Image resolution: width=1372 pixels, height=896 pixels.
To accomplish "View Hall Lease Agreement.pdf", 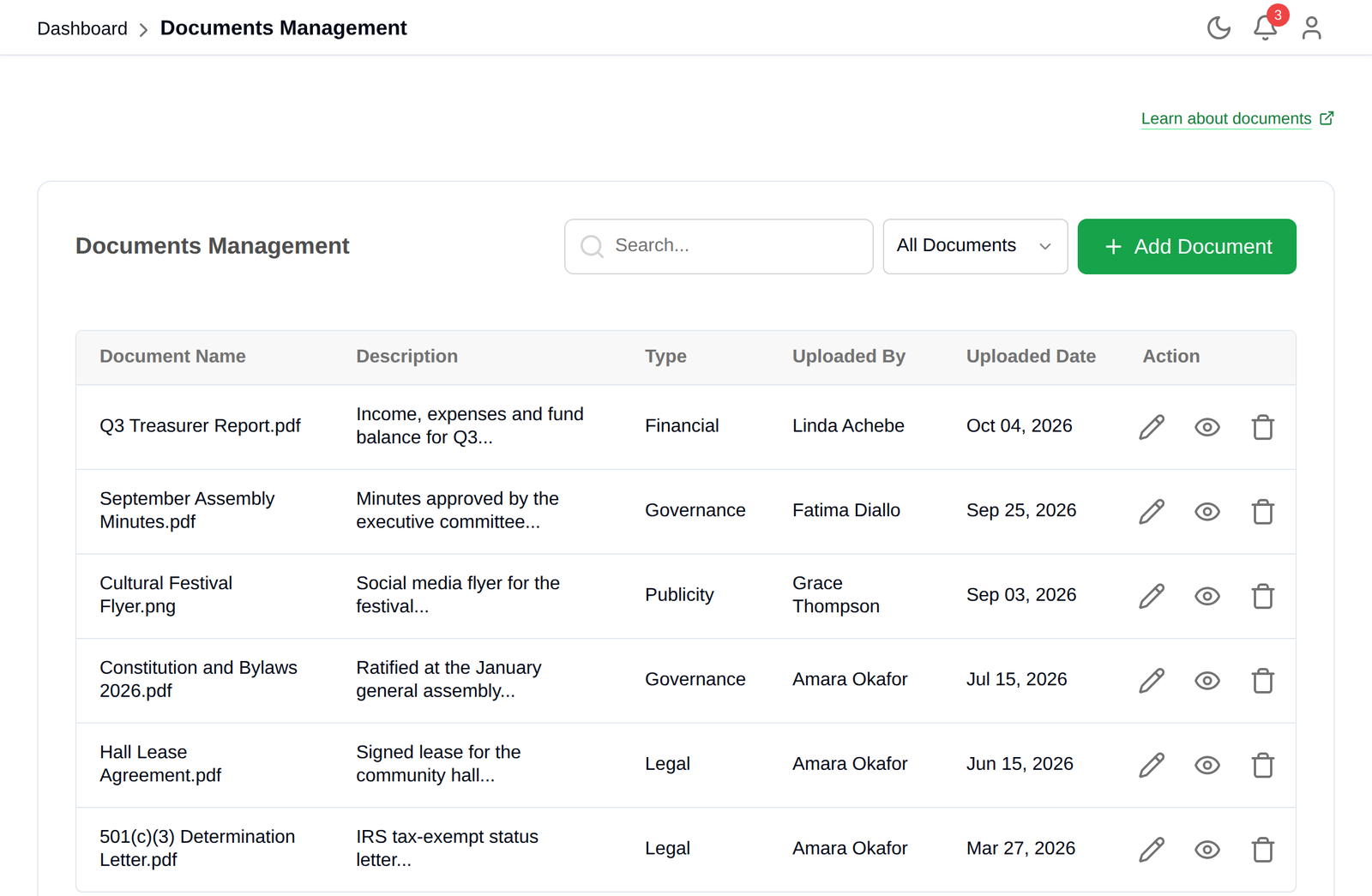I will click(1207, 765).
